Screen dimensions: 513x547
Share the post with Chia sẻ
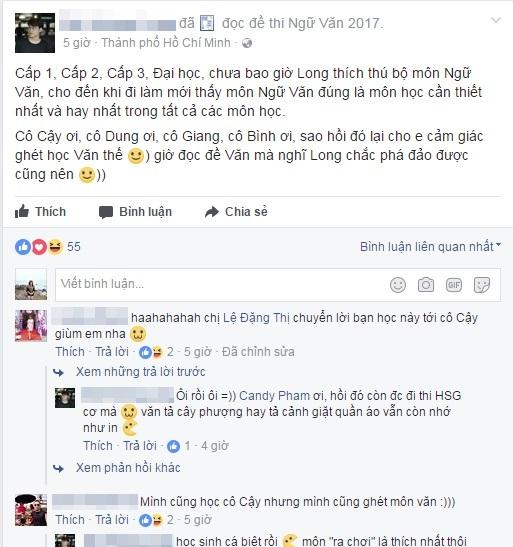[x=236, y=212]
